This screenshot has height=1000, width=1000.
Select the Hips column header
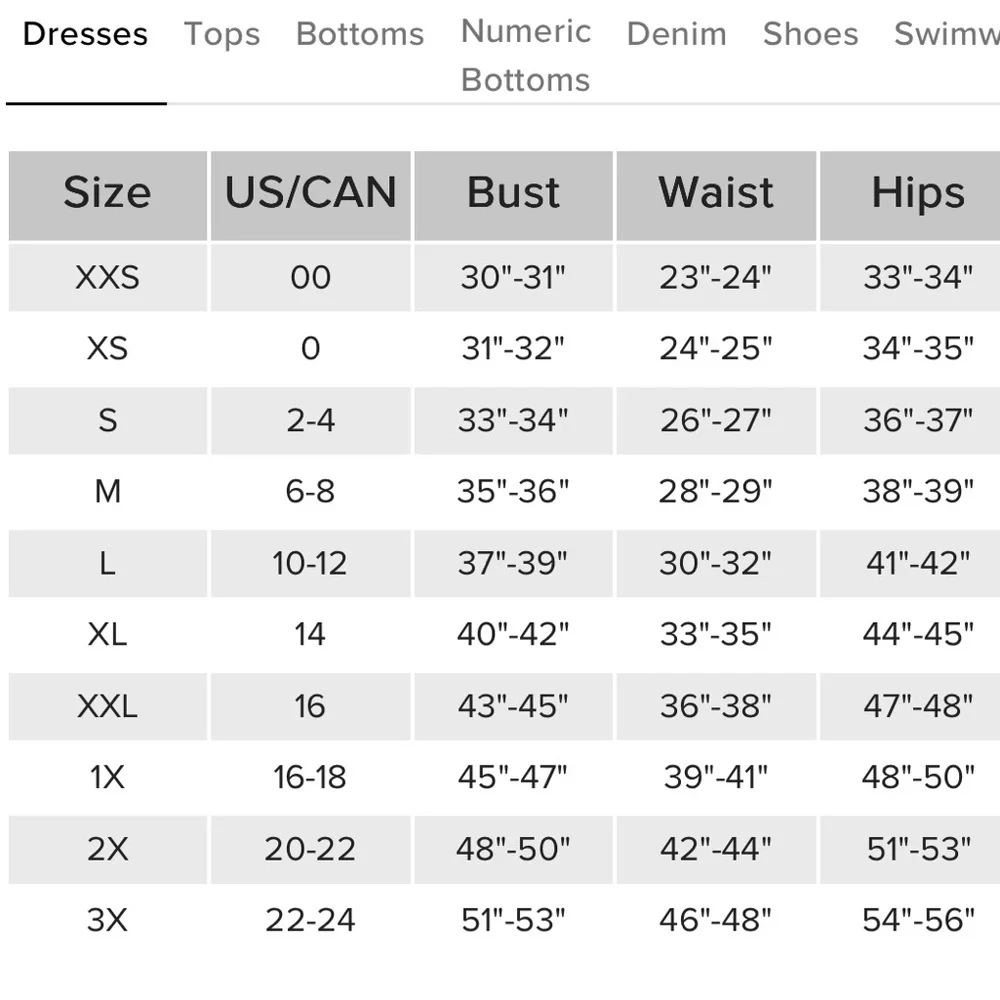pos(918,193)
